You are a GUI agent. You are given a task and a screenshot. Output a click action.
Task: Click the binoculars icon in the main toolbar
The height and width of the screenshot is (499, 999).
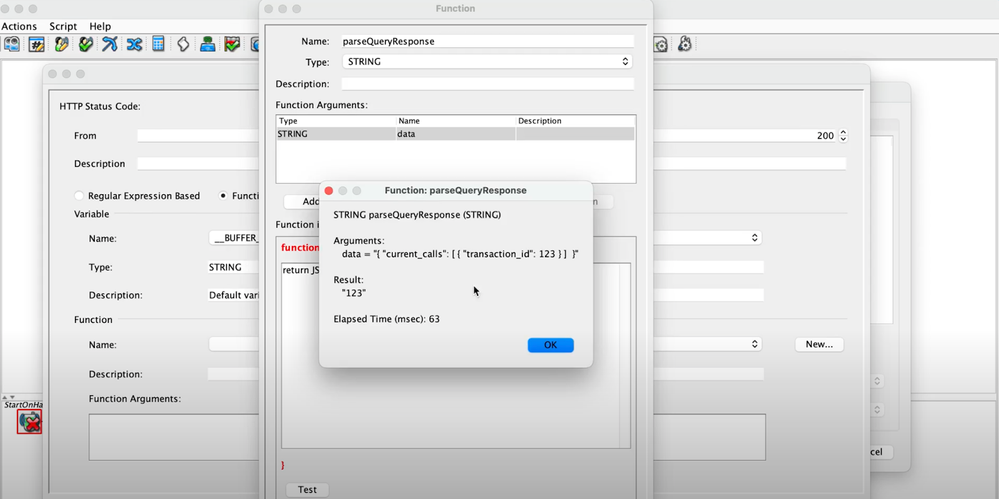pyautogui.click(x=11, y=44)
